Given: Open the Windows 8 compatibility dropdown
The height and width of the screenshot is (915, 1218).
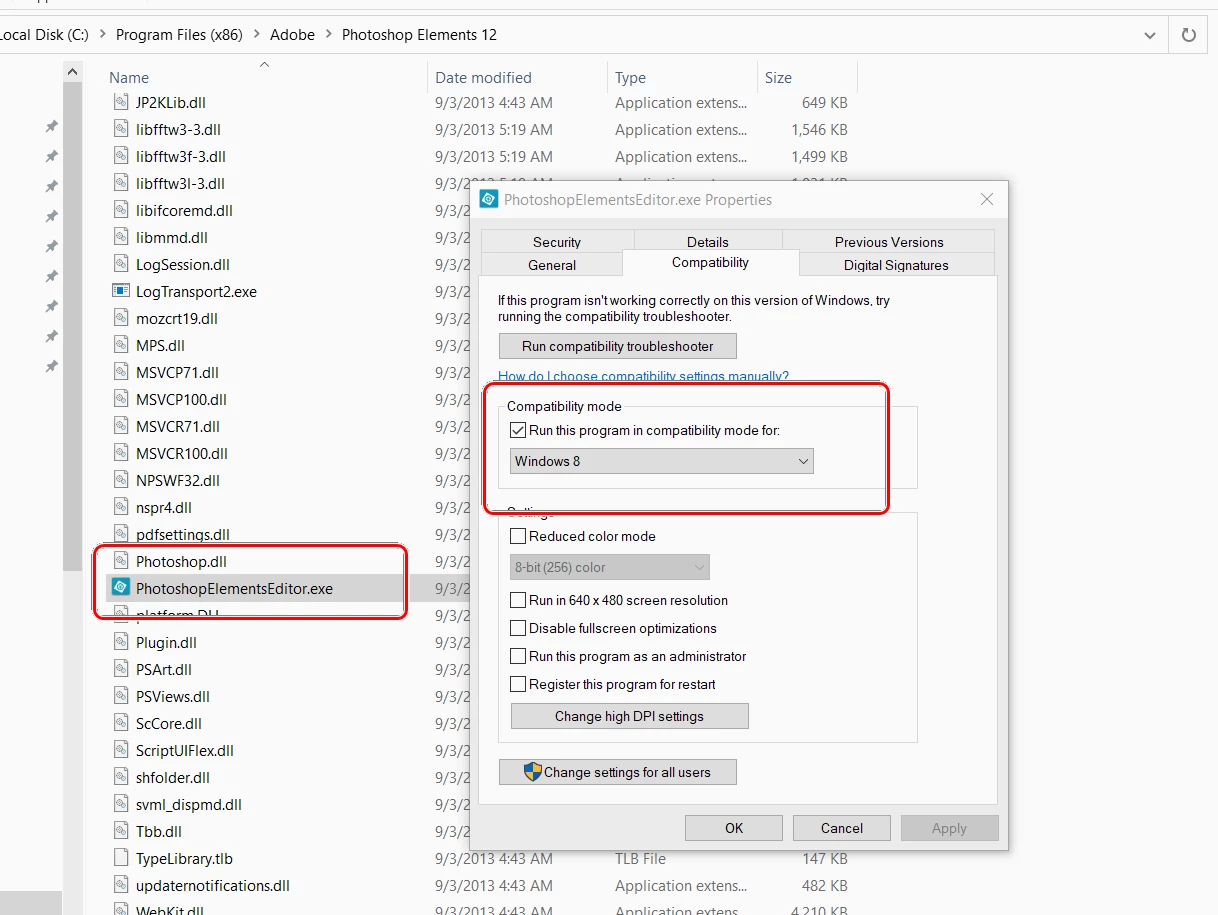Looking at the screenshot, I should 661,461.
